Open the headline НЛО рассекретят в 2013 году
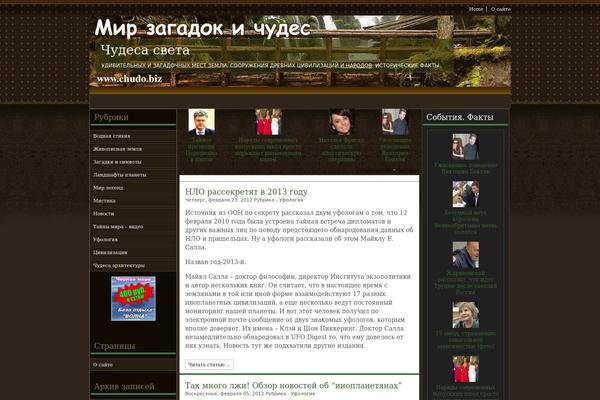600x400 pixels. coord(246,192)
